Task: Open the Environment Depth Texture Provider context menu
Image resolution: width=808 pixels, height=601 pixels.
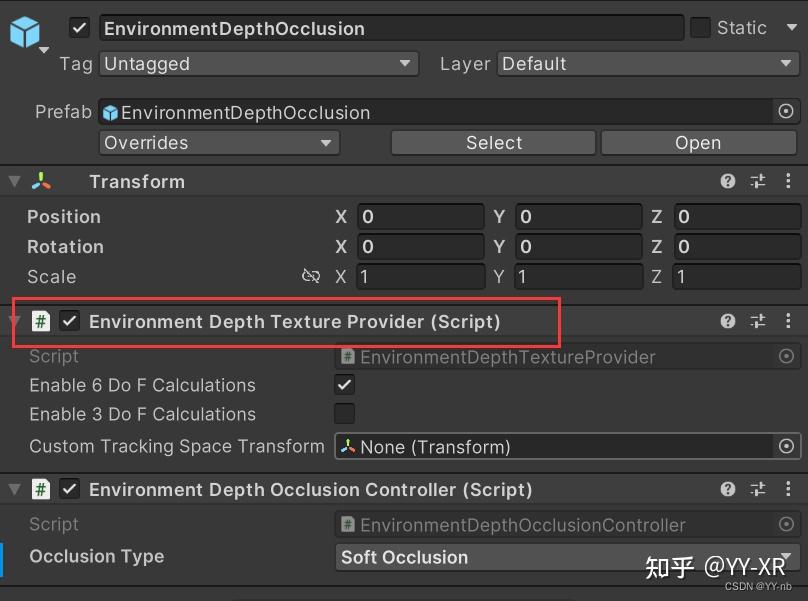Action: tap(789, 321)
